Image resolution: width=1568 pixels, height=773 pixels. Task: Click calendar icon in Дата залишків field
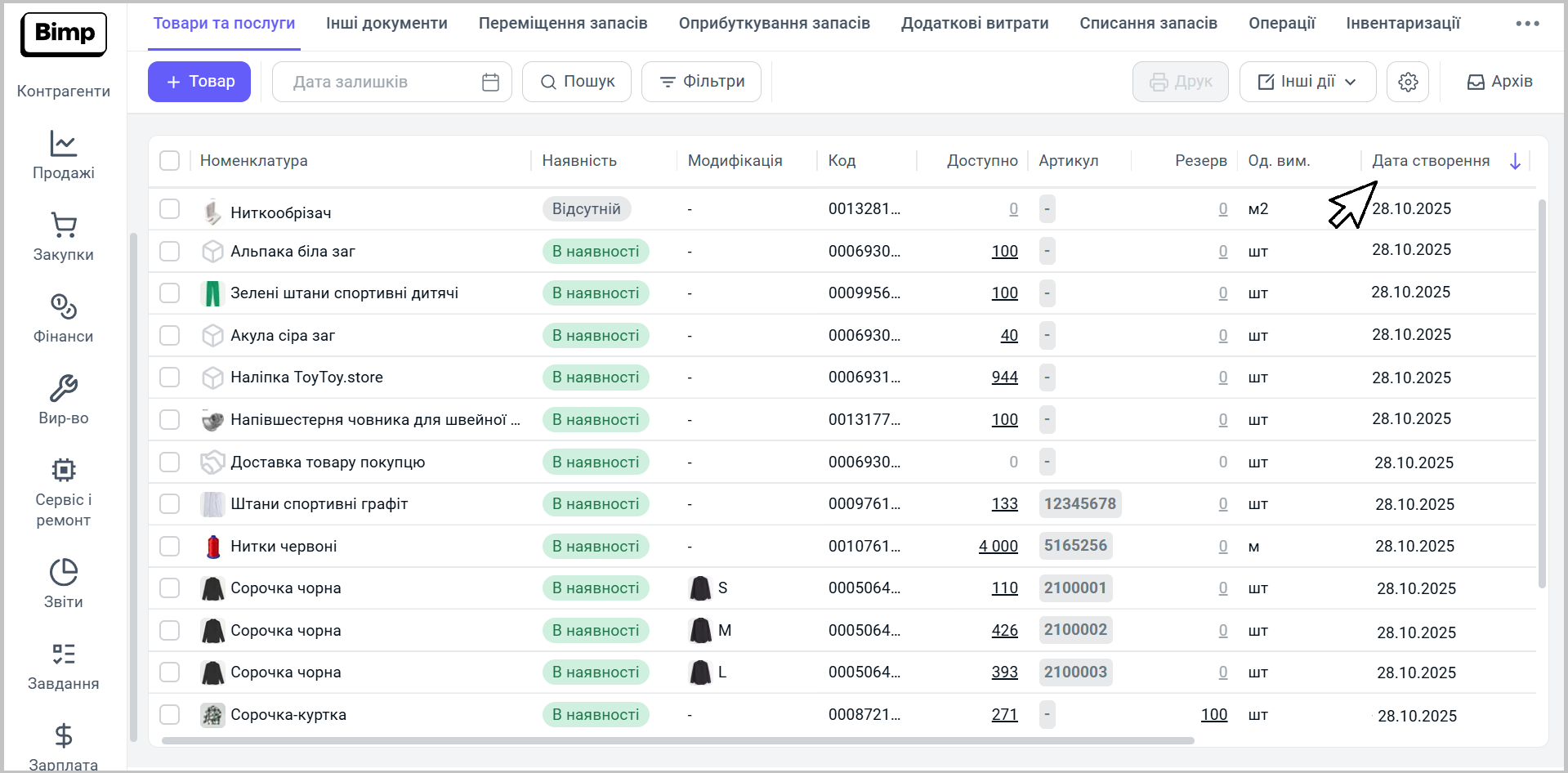[x=490, y=82]
